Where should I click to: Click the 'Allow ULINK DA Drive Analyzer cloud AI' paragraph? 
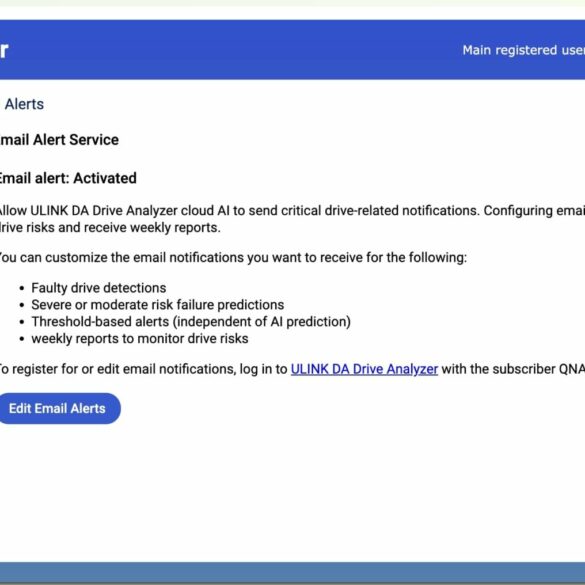tap(292, 219)
